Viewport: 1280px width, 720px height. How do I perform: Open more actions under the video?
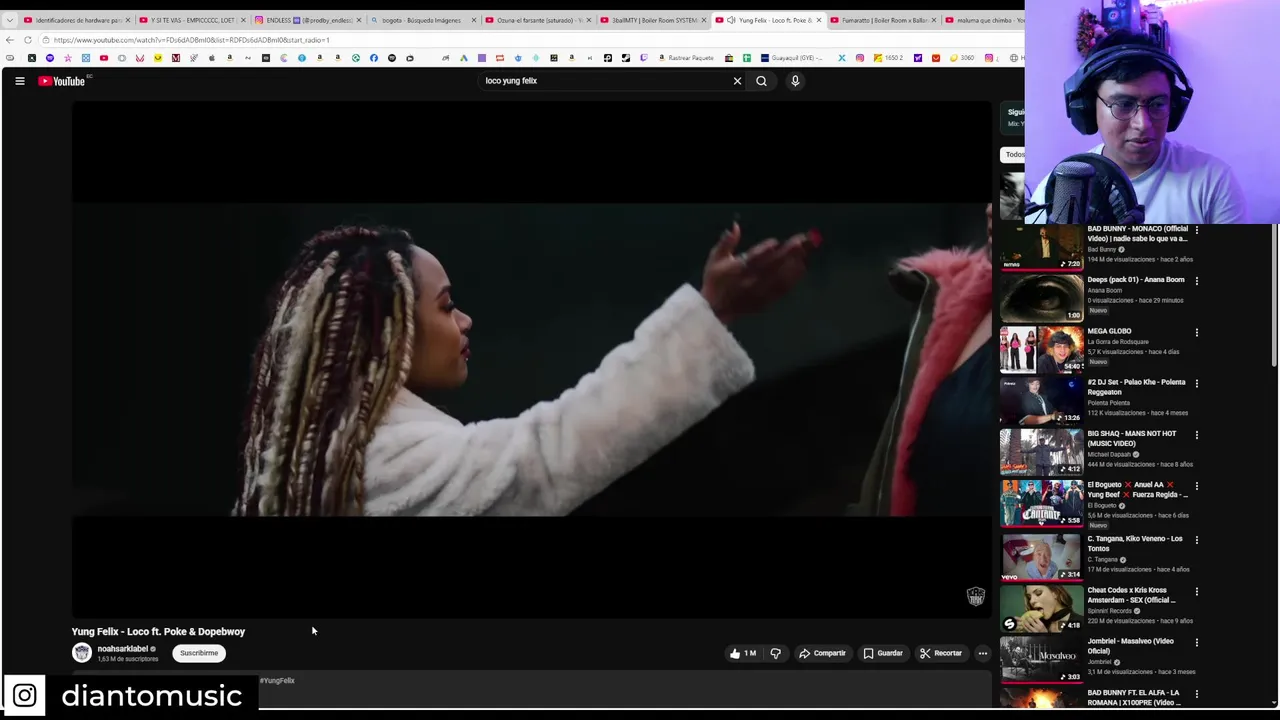pyautogui.click(x=982, y=653)
